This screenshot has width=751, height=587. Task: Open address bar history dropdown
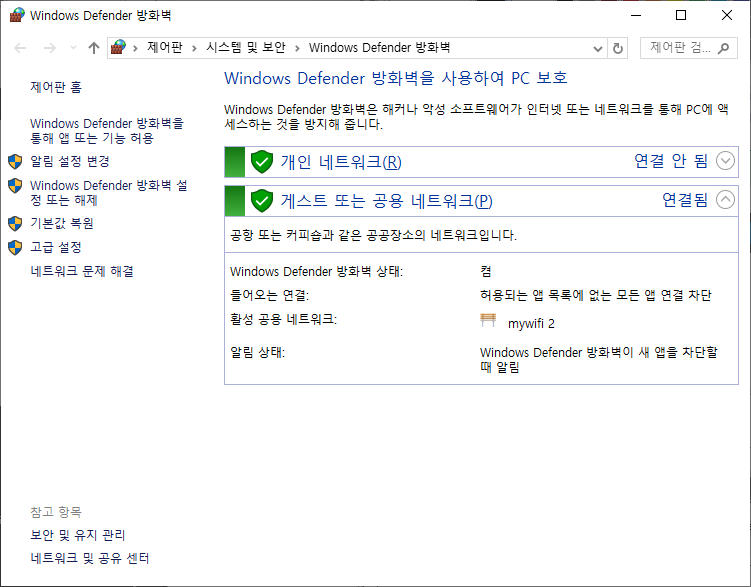point(598,48)
